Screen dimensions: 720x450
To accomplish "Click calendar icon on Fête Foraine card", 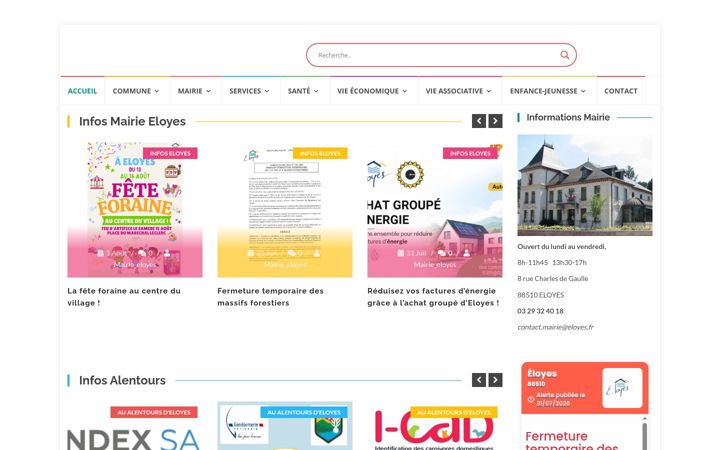I will (100, 253).
